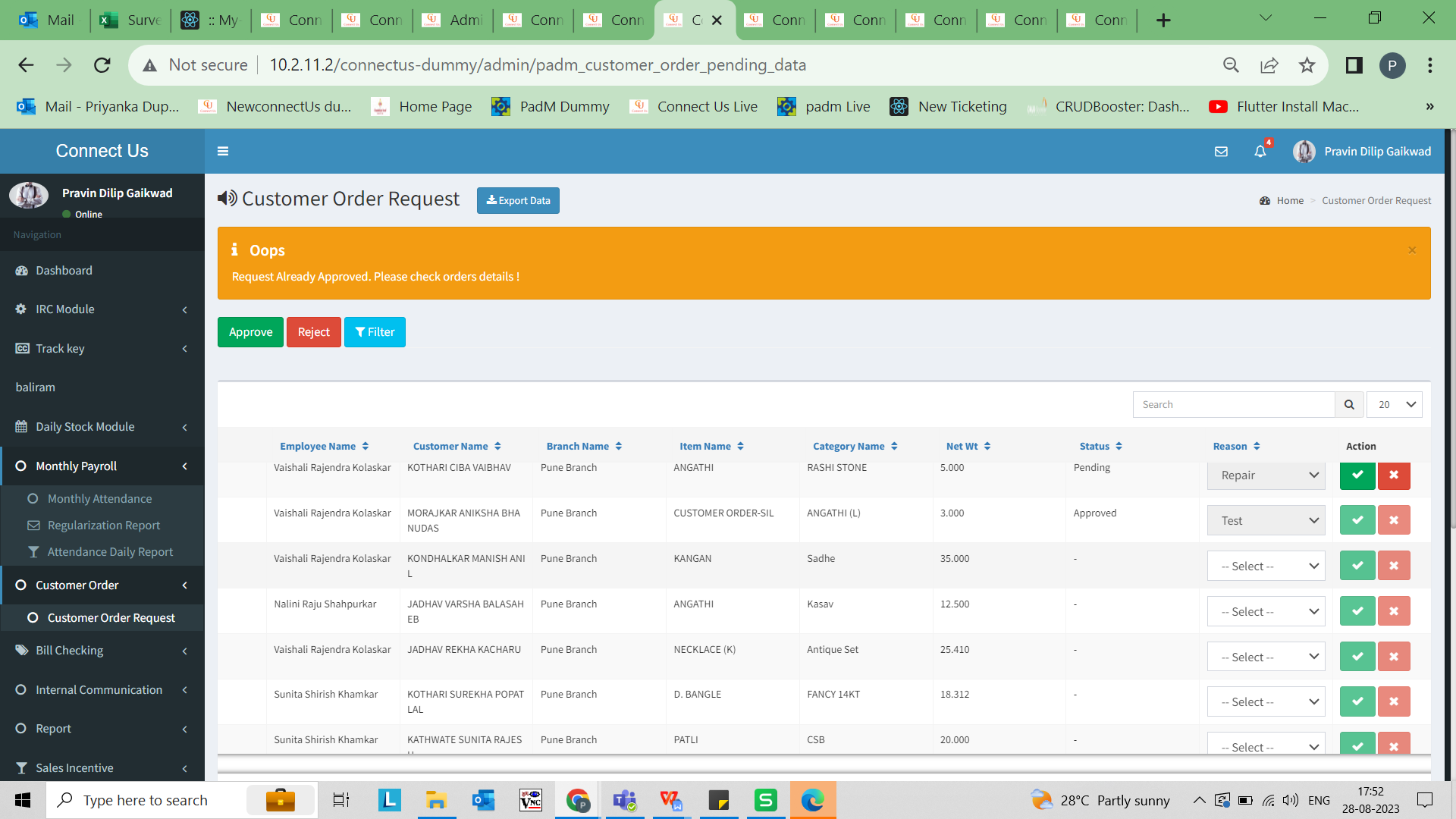This screenshot has height=819, width=1456.
Task: Click the Windows Start button
Action: tap(23, 800)
